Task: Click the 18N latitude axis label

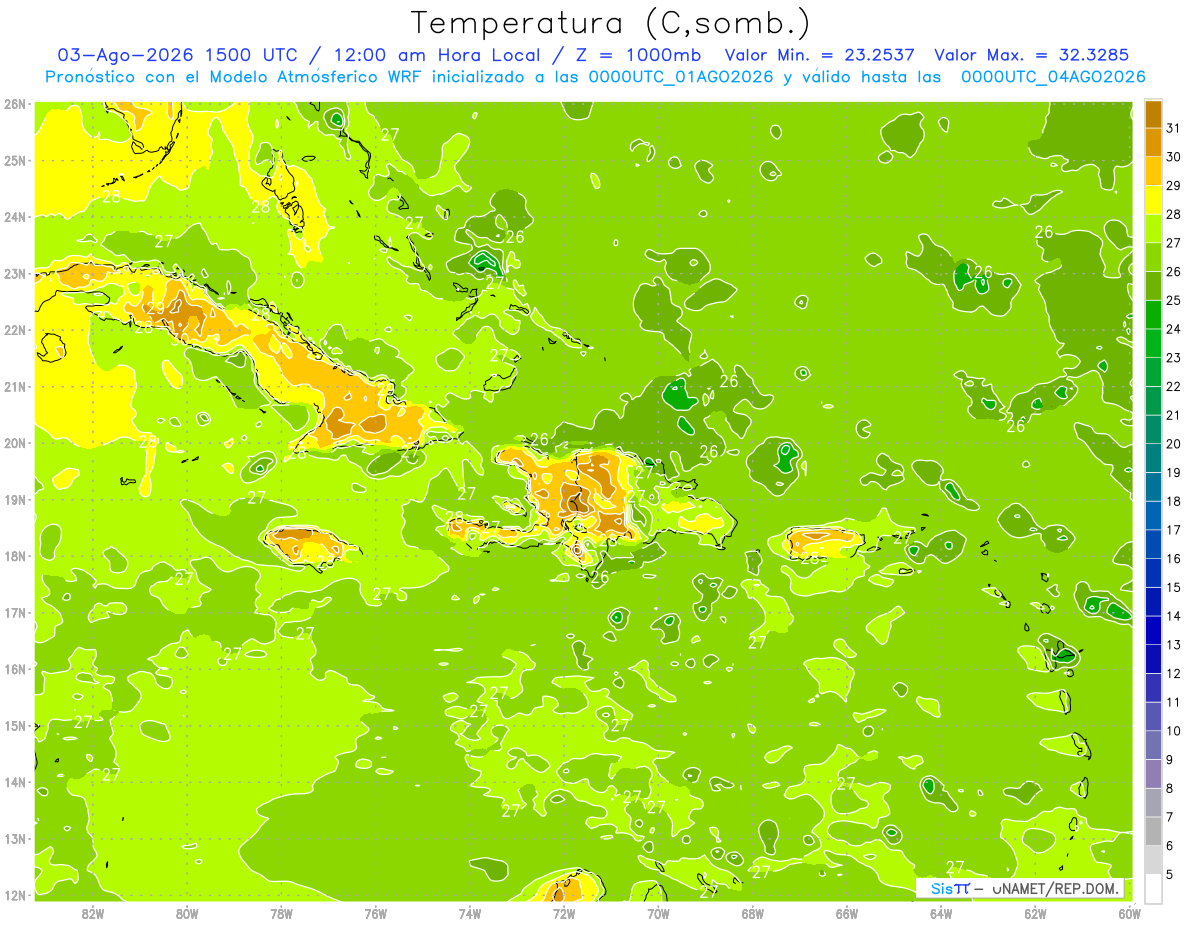Action: tap(15, 556)
